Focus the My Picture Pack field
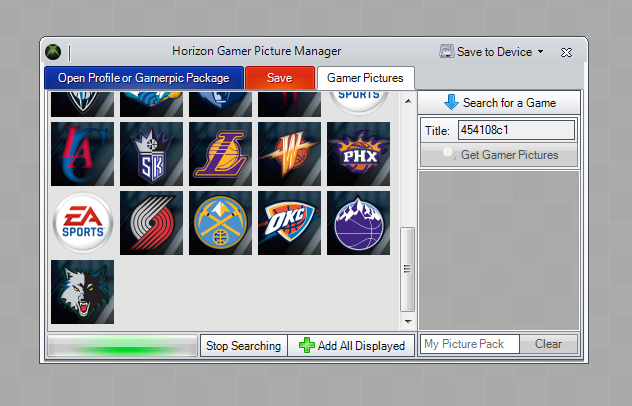The image size is (632, 406). pyautogui.click(x=470, y=344)
